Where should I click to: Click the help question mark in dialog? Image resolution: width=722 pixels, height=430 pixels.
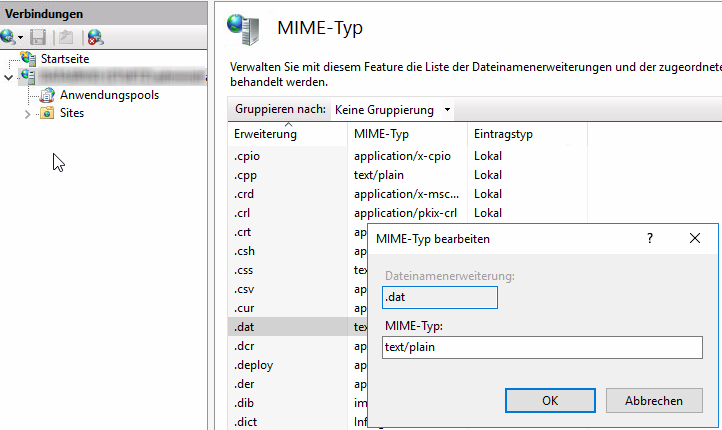coord(649,239)
